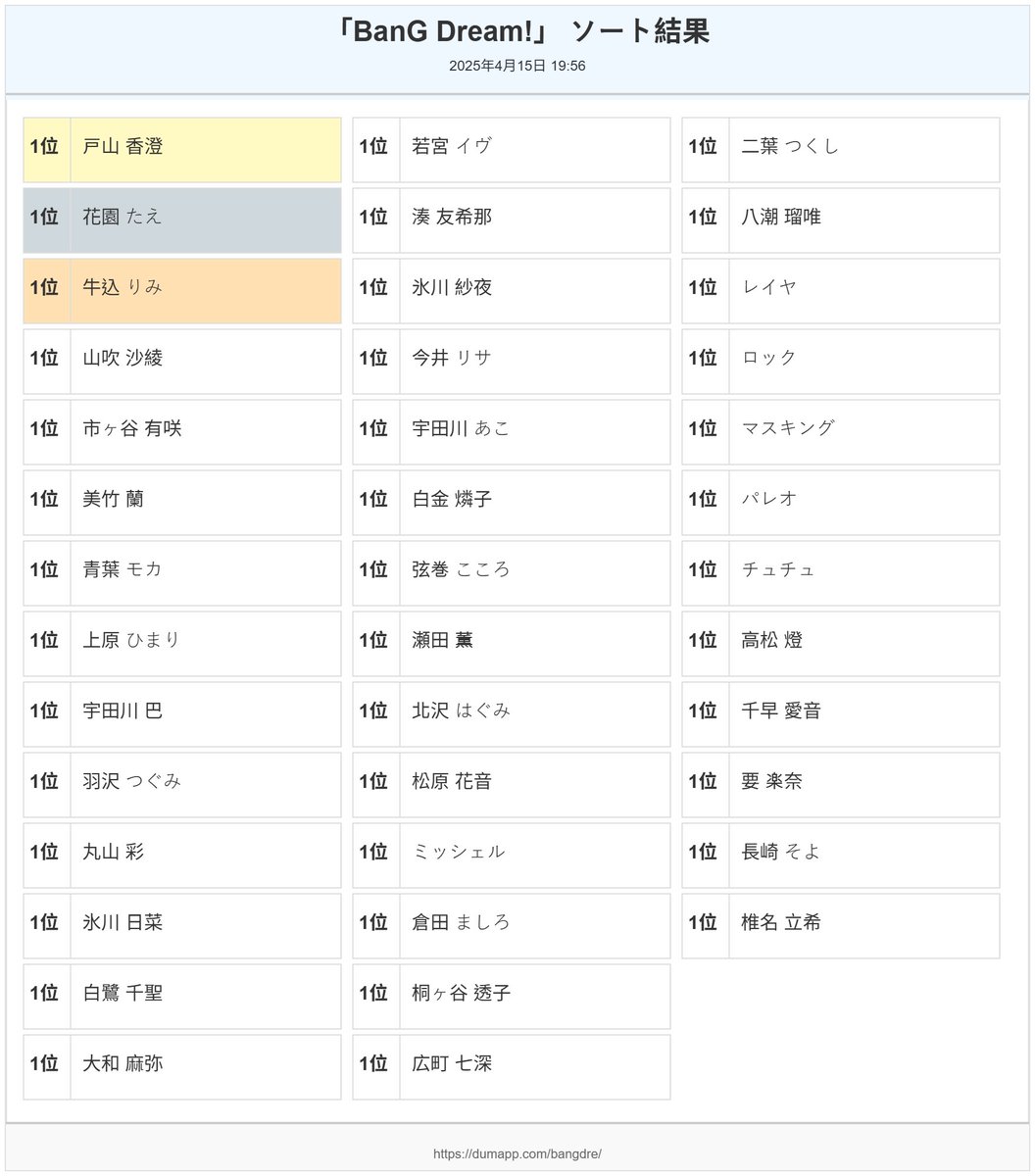Select the name 広町 七深
Image resolution: width=1035 pixels, height=1176 pixels.
point(452,1063)
